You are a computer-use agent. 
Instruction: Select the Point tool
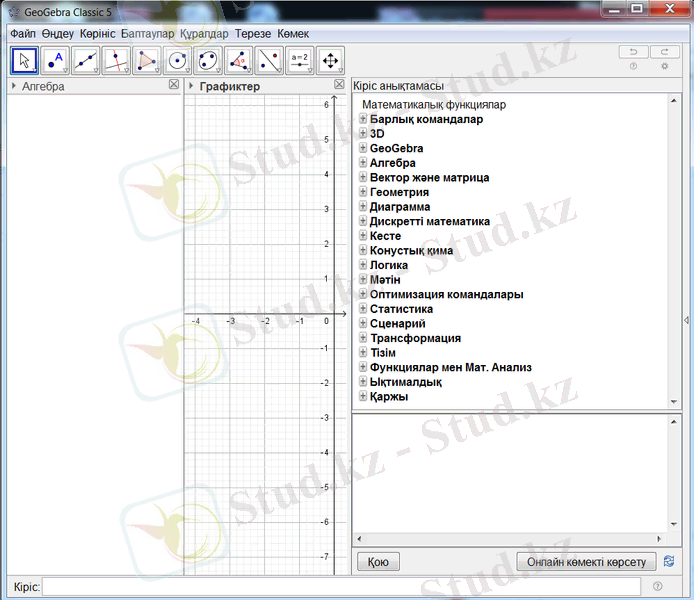click(x=55, y=61)
